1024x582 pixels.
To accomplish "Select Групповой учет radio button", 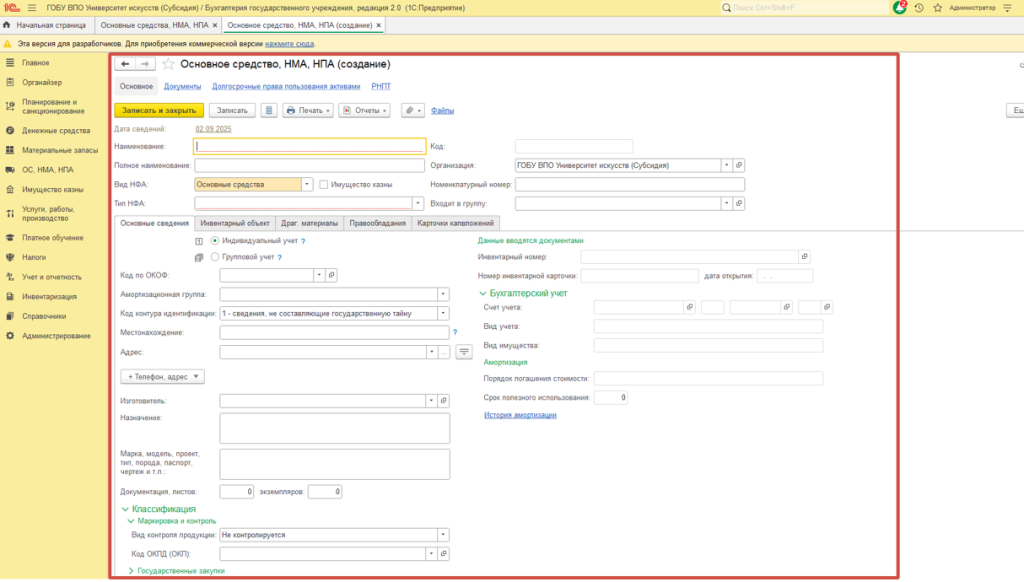I will click(215, 257).
